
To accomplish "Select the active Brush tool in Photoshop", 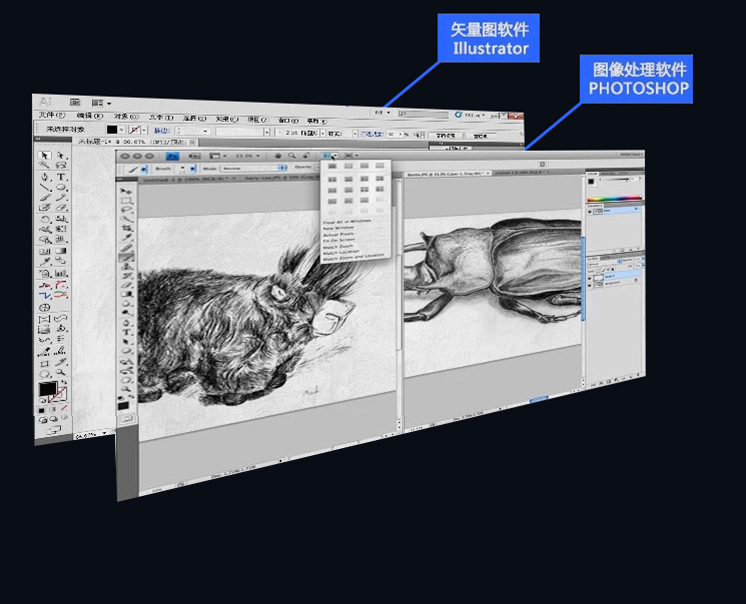I will [x=127, y=257].
